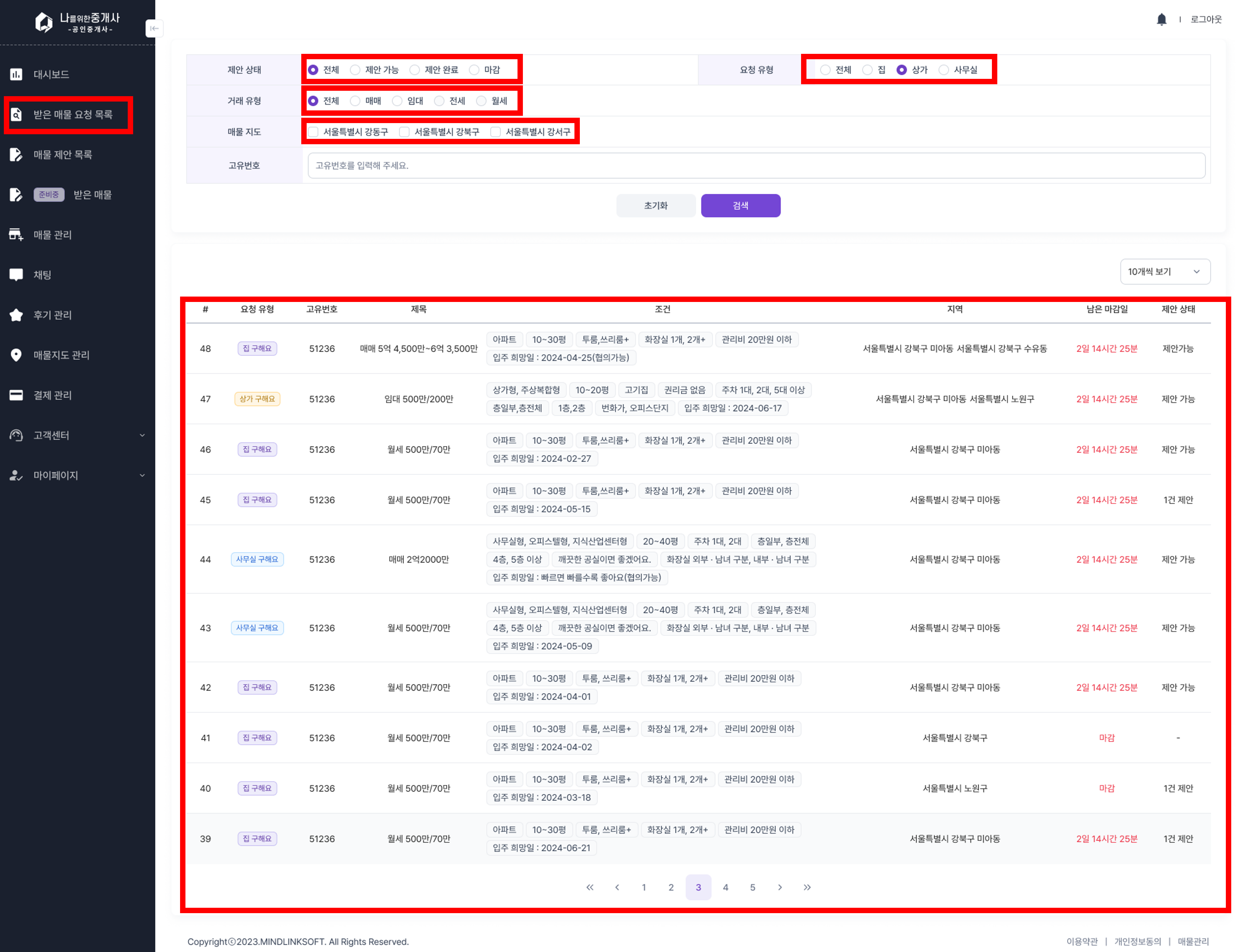Click the 후기 관리 star icon
The width and height of the screenshot is (1242, 952).
pyautogui.click(x=17, y=315)
